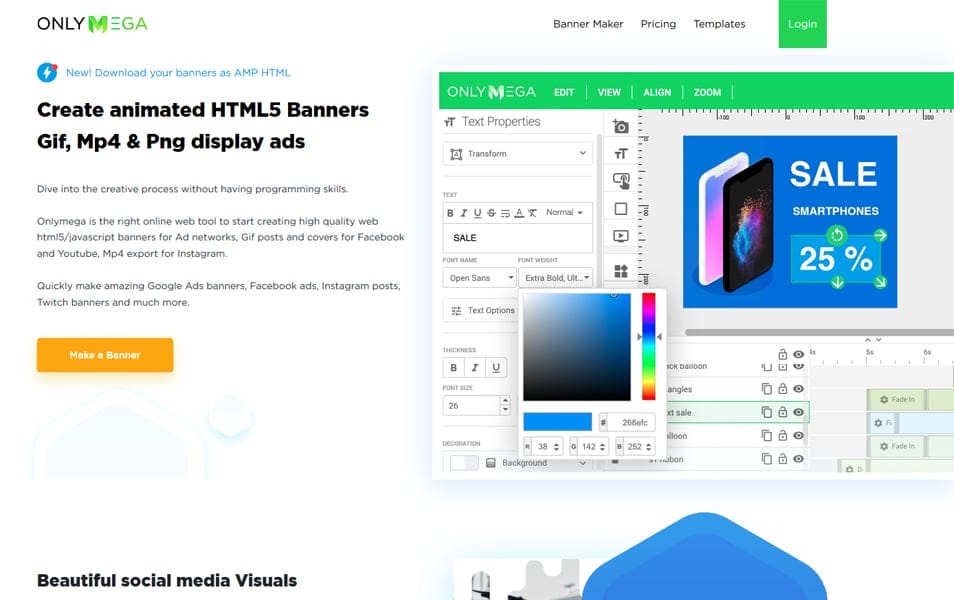Viewport: 954px width, 600px height.
Task: Open the Extra Bold font weight dropdown
Action: (556, 278)
